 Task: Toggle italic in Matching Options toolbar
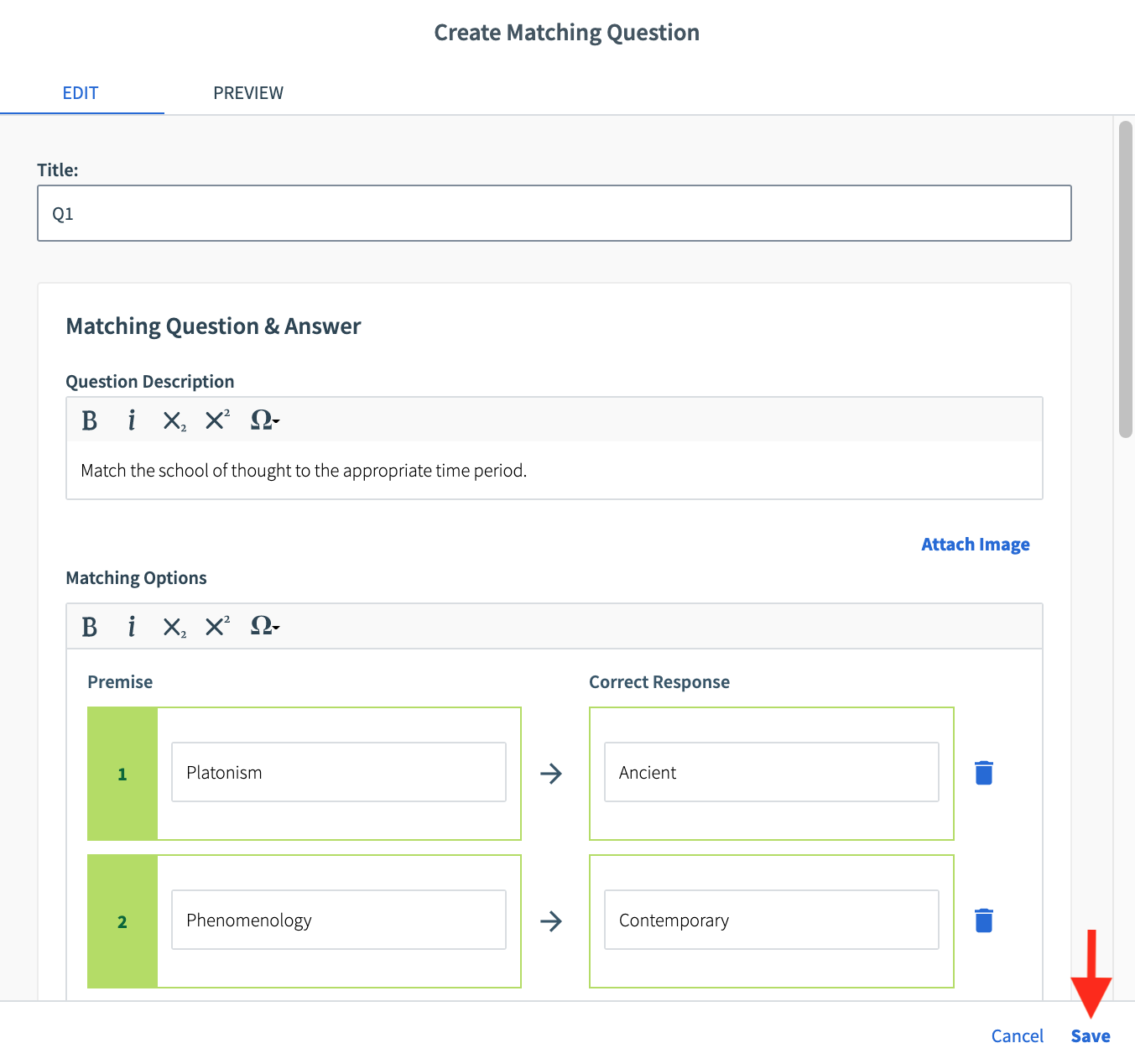132,627
